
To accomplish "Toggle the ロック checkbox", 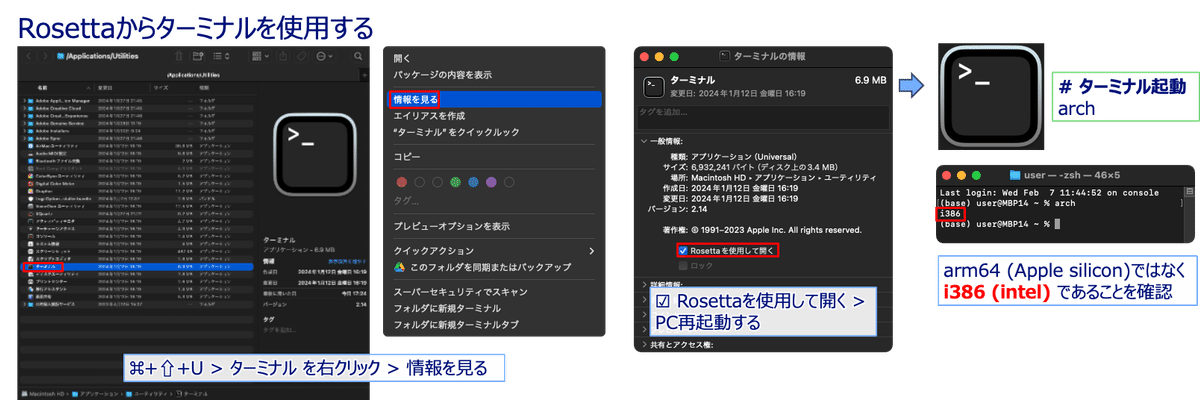I will [683, 266].
